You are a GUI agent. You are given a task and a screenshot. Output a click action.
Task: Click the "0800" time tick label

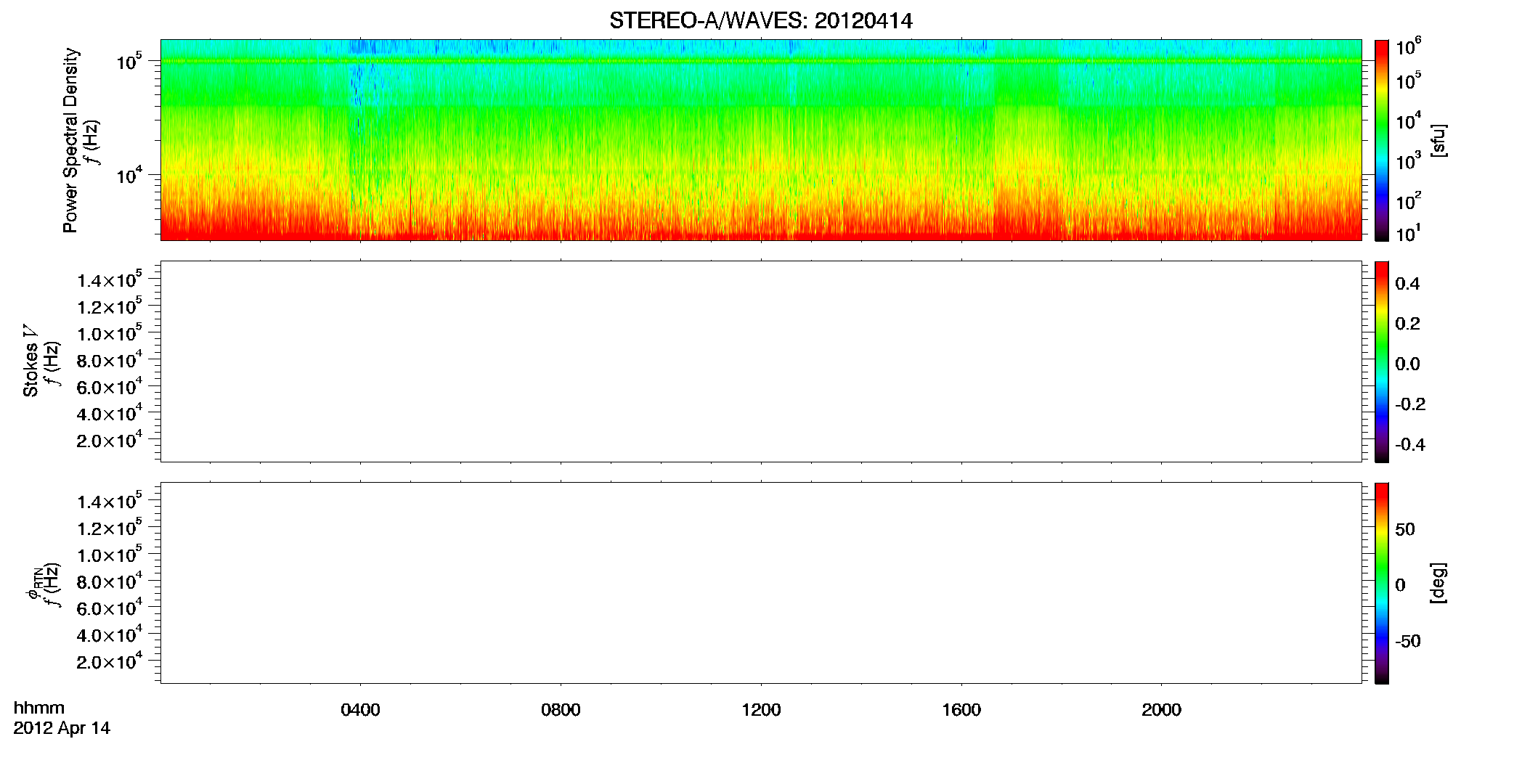click(x=561, y=710)
